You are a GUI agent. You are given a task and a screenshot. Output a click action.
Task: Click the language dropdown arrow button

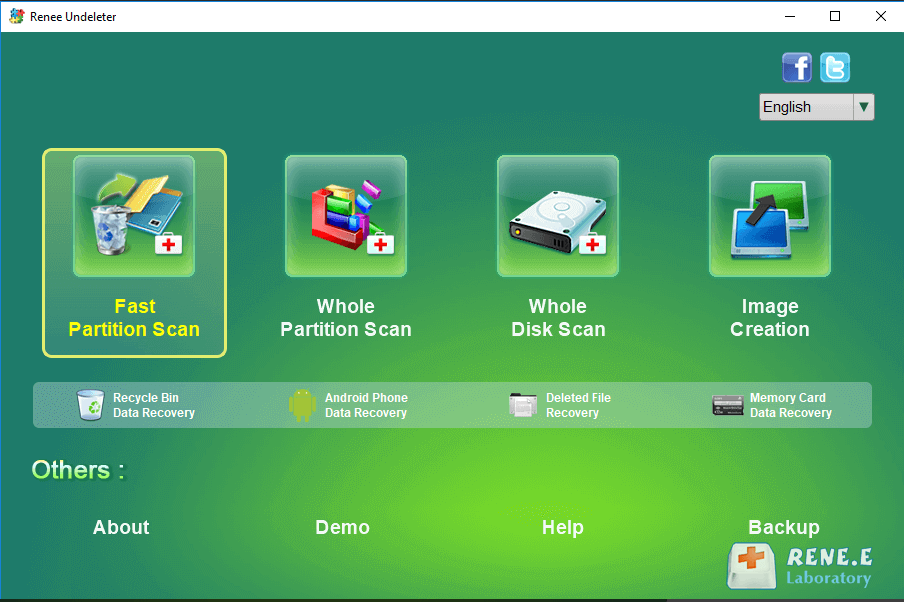point(864,107)
